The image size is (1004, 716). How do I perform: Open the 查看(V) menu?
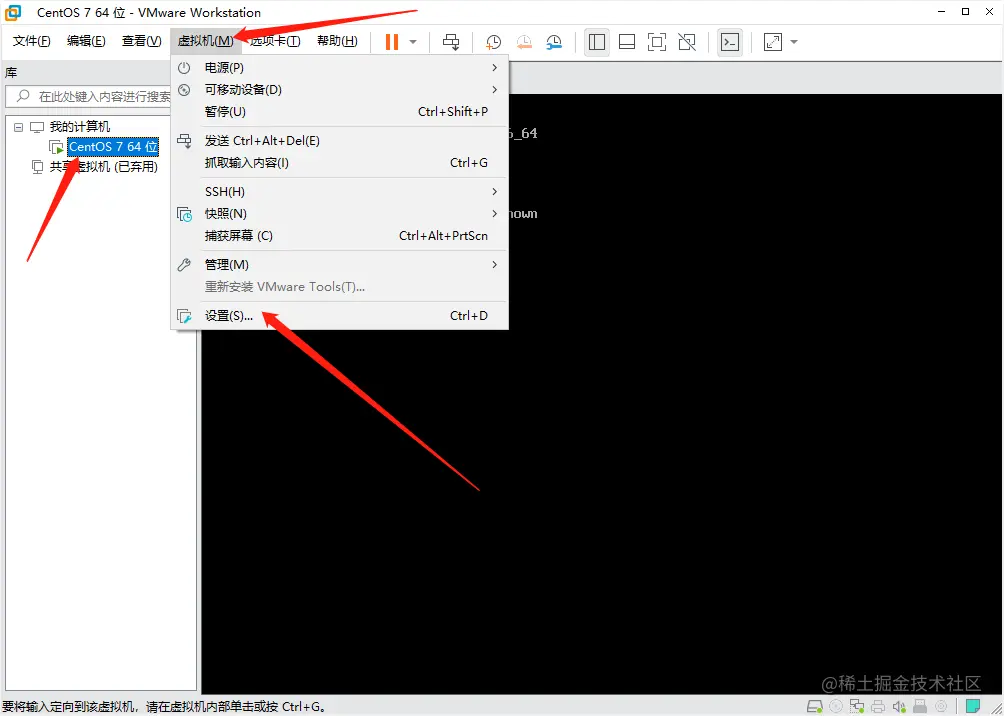(142, 42)
